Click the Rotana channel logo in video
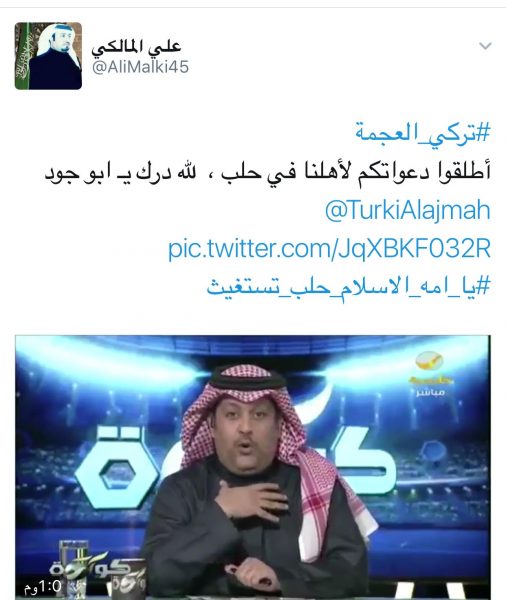506x600 pixels. click(x=431, y=367)
